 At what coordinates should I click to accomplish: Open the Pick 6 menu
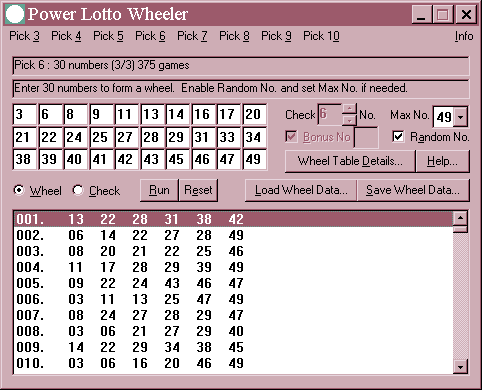tap(150, 36)
